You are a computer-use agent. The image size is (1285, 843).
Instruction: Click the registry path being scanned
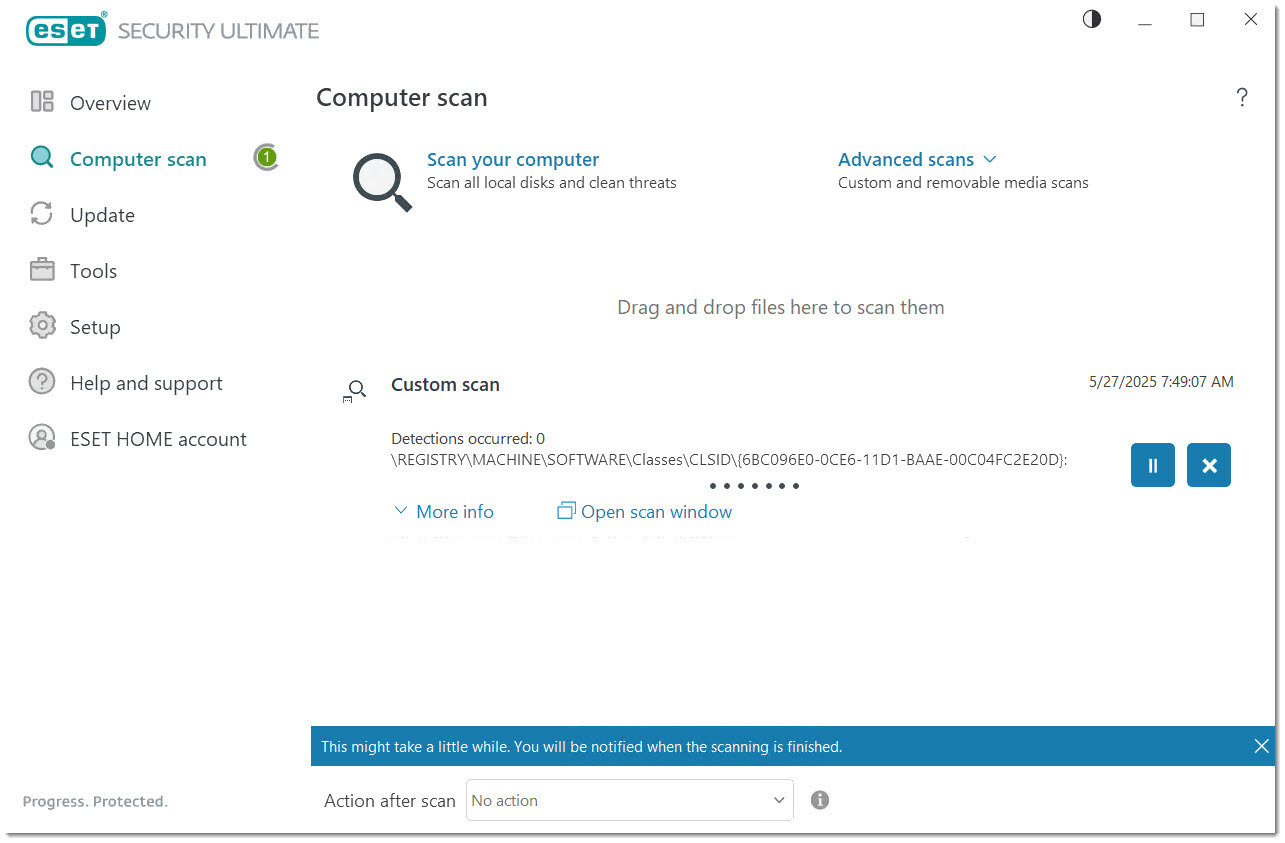point(729,459)
